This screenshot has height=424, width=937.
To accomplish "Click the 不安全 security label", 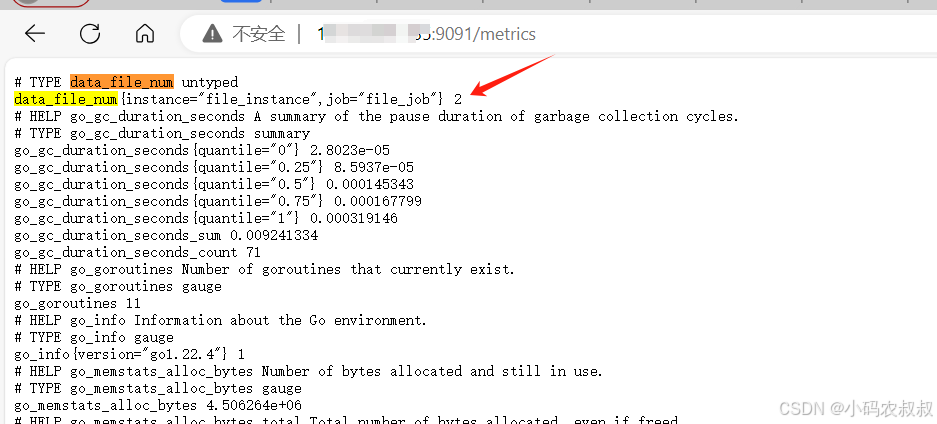I will (259, 34).
